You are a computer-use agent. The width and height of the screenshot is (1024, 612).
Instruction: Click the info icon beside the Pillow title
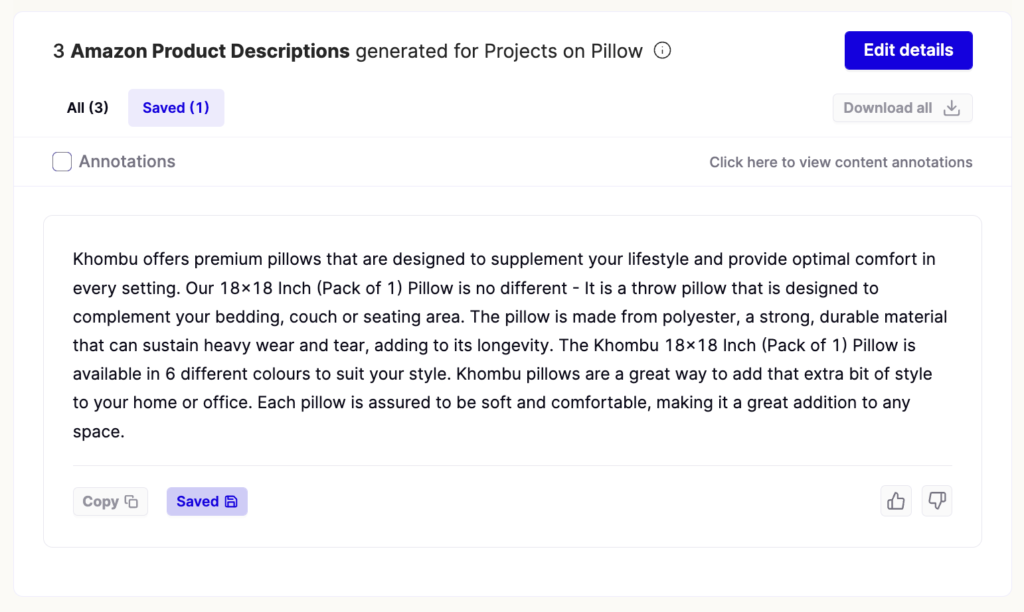point(662,51)
